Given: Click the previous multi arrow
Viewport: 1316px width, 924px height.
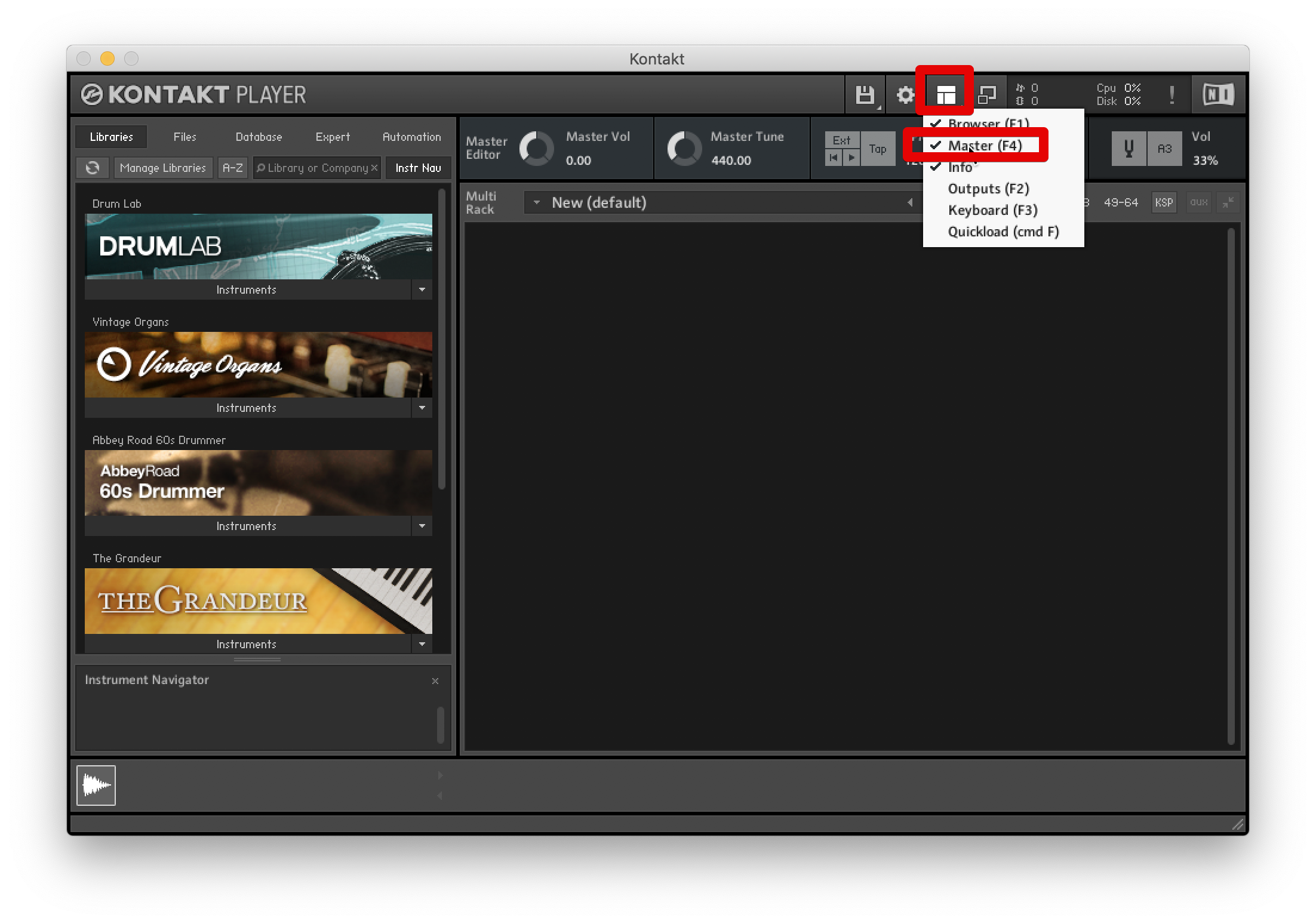Looking at the screenshot, I should point(910,202).
